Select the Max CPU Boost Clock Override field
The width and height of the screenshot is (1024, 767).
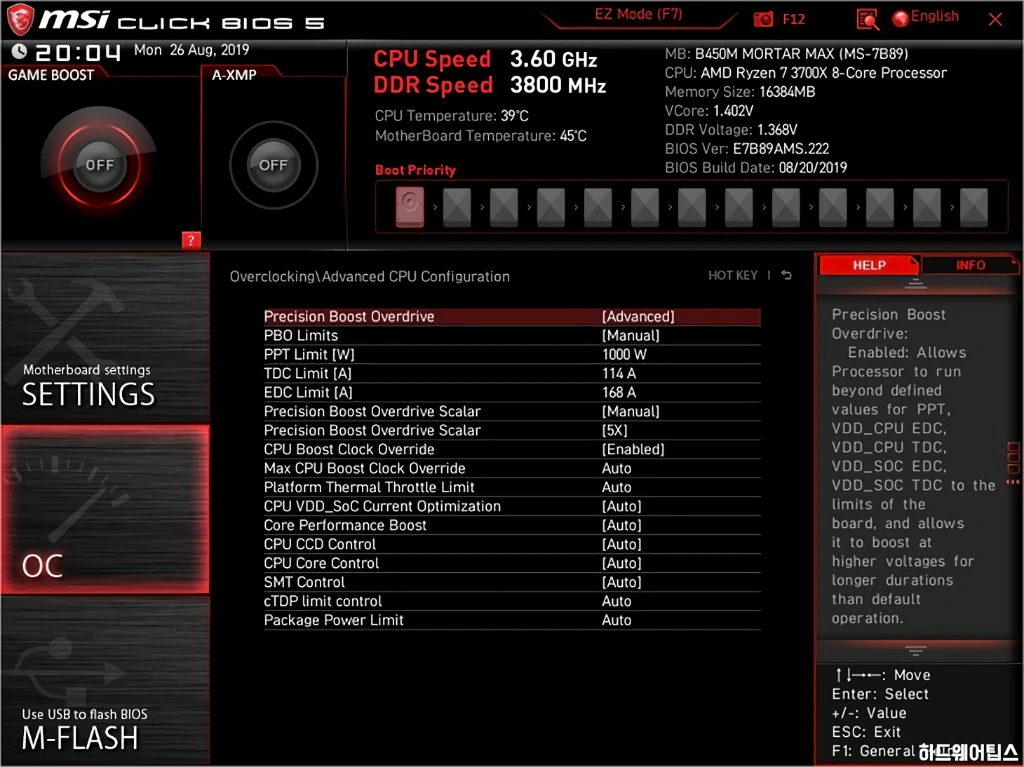[x=512, y=468]
